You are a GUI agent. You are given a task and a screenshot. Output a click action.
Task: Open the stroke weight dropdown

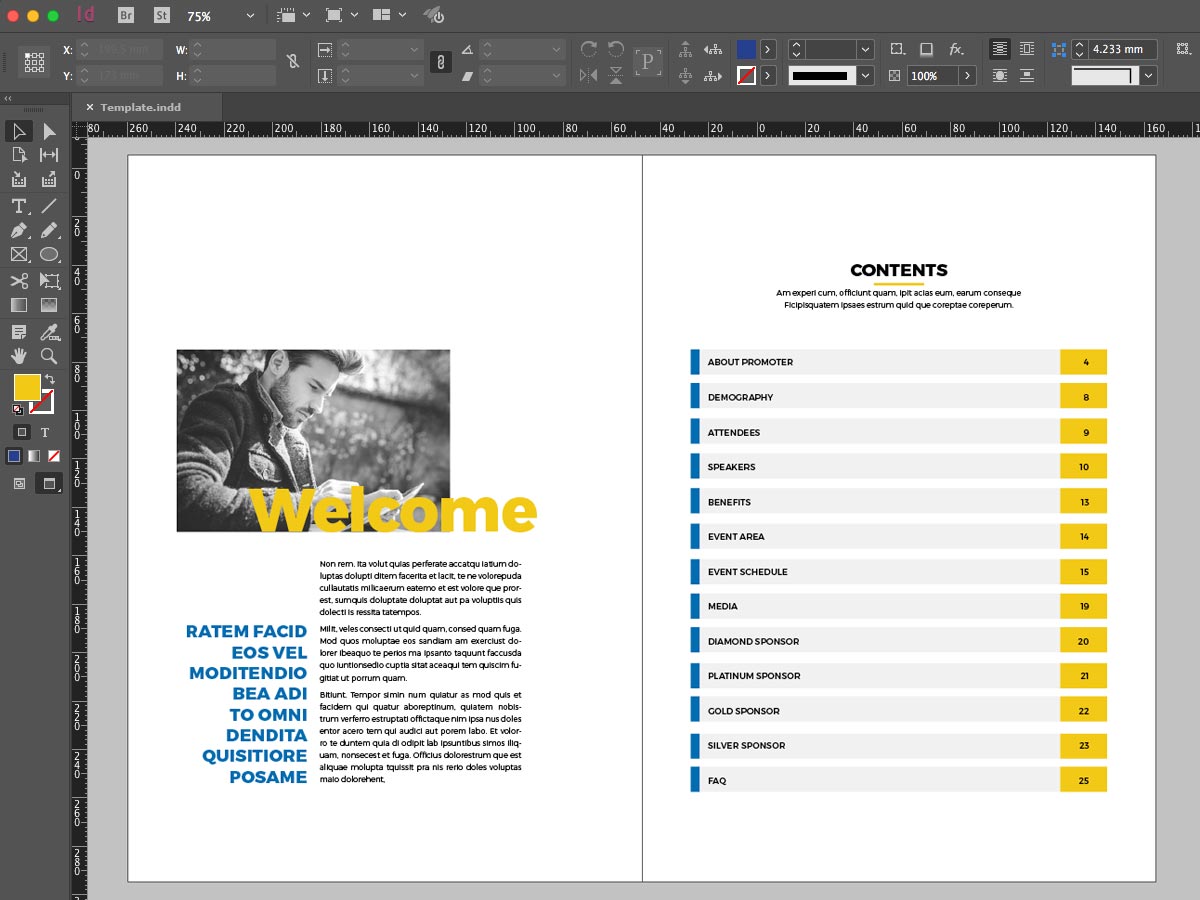[x=865, y=49]
